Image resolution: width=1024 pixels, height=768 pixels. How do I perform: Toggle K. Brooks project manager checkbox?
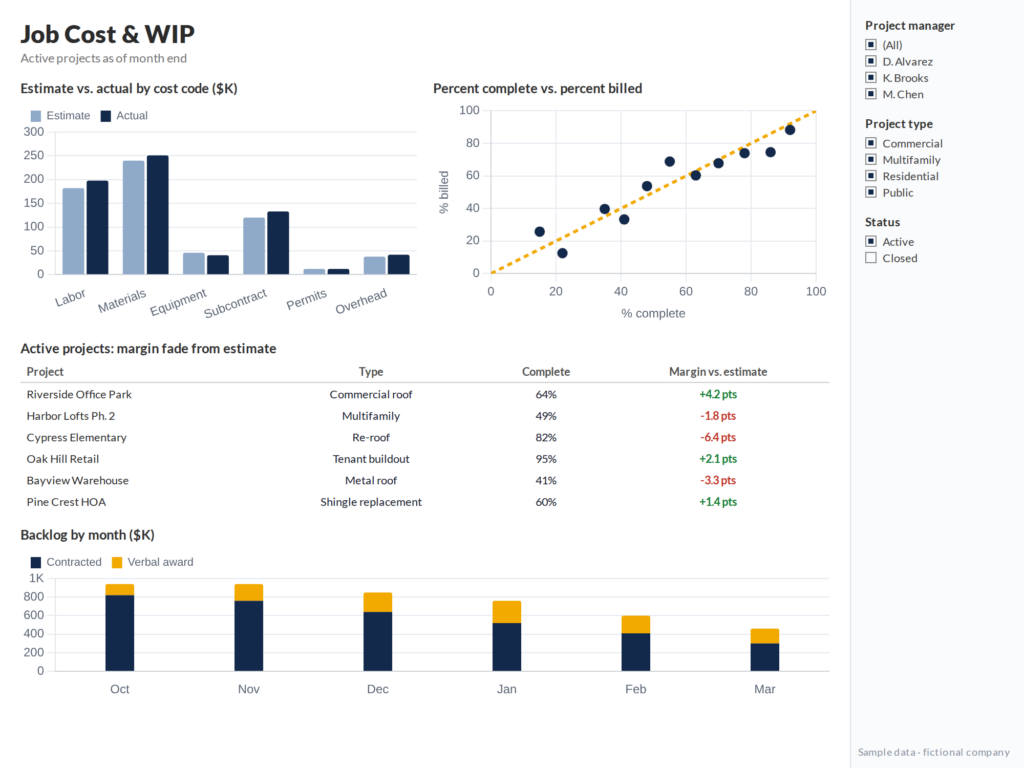pyautogui.click(x=871, y=77)
